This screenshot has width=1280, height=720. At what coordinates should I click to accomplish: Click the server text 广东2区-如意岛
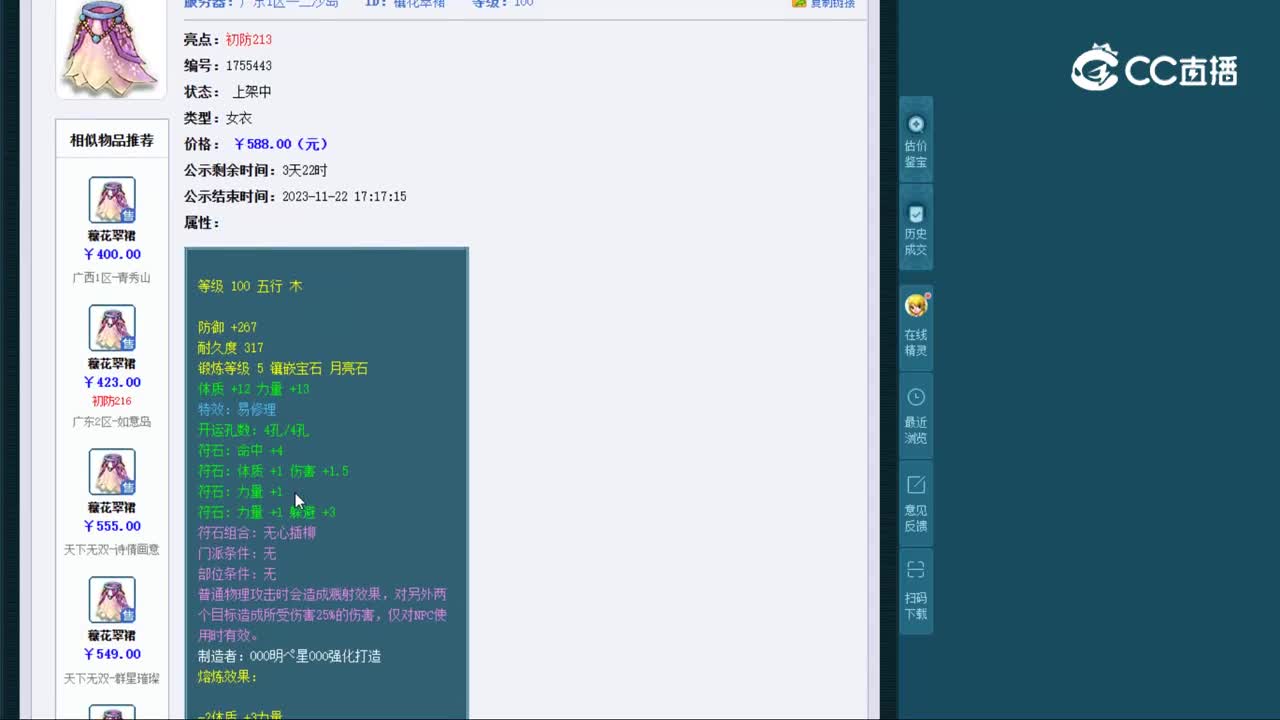click(x=112, y=422)
